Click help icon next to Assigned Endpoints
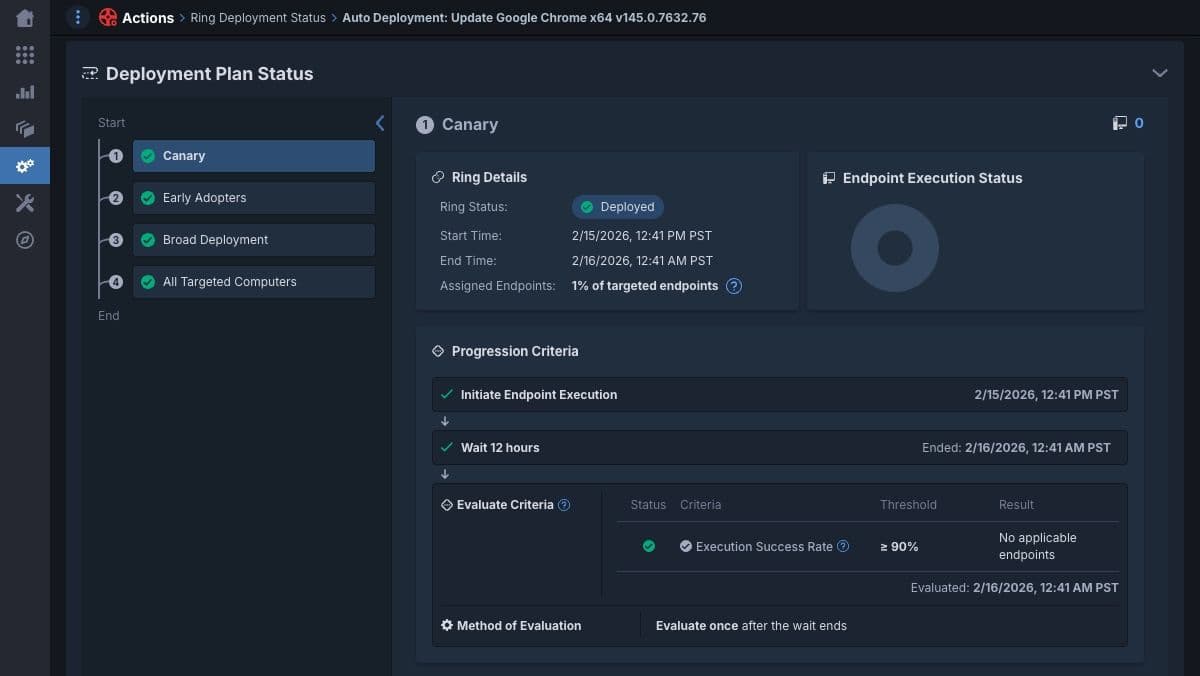 [x=734, y=286]
